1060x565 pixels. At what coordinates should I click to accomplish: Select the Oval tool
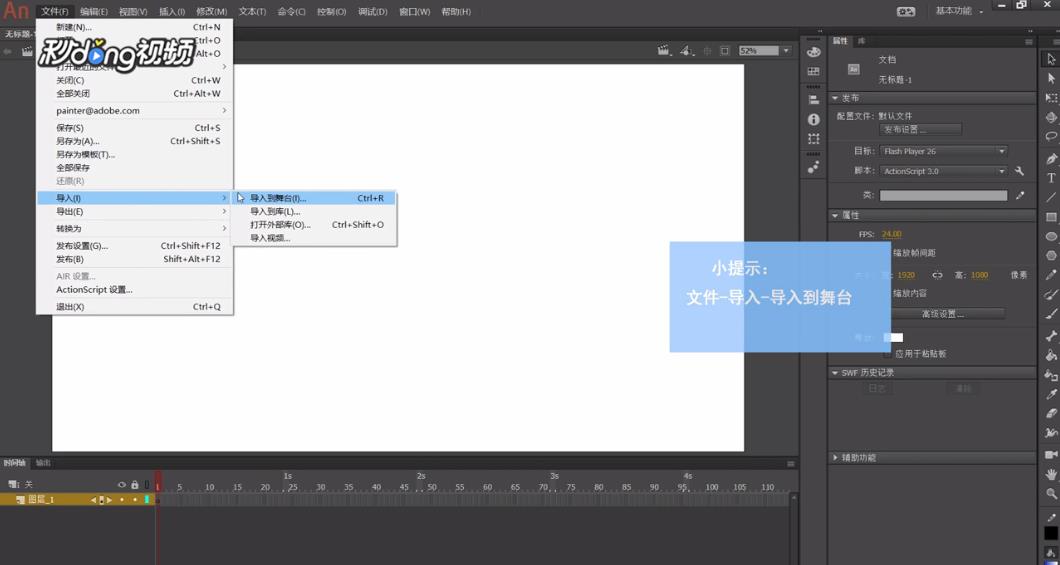click(1051, 237)
